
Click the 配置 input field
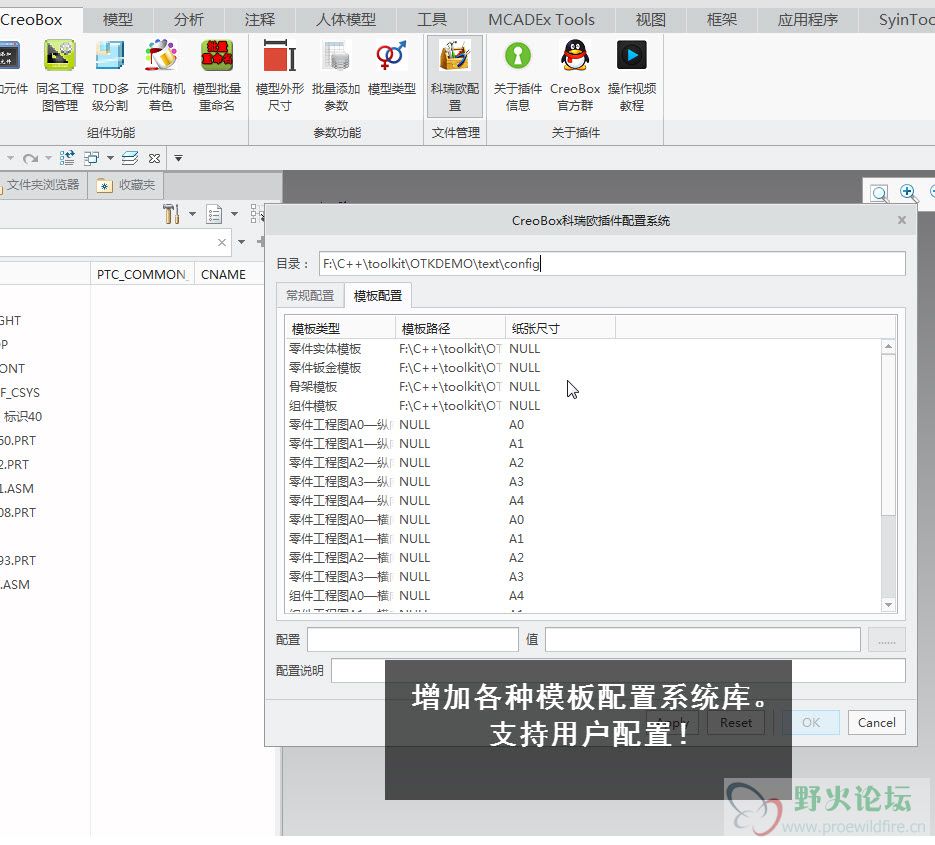(413, 639)
